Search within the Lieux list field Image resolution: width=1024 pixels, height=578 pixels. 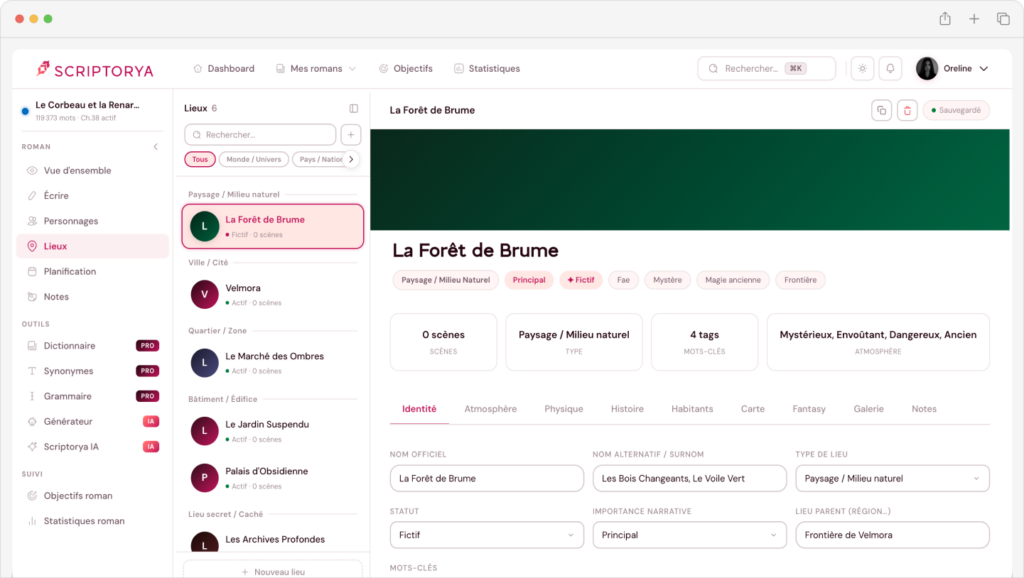[260, 135]
